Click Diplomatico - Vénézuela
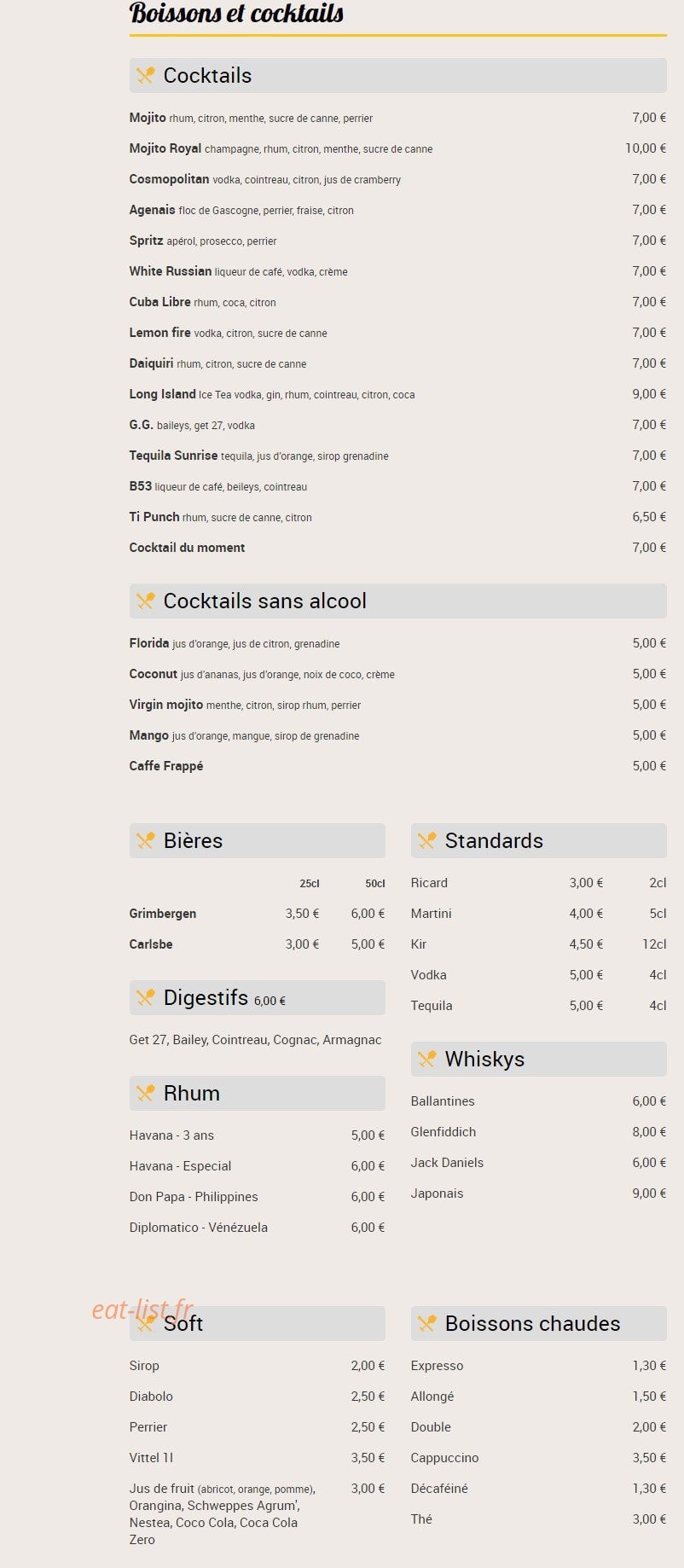This screenshot has width=684, height=1568. click(199, 1228)
